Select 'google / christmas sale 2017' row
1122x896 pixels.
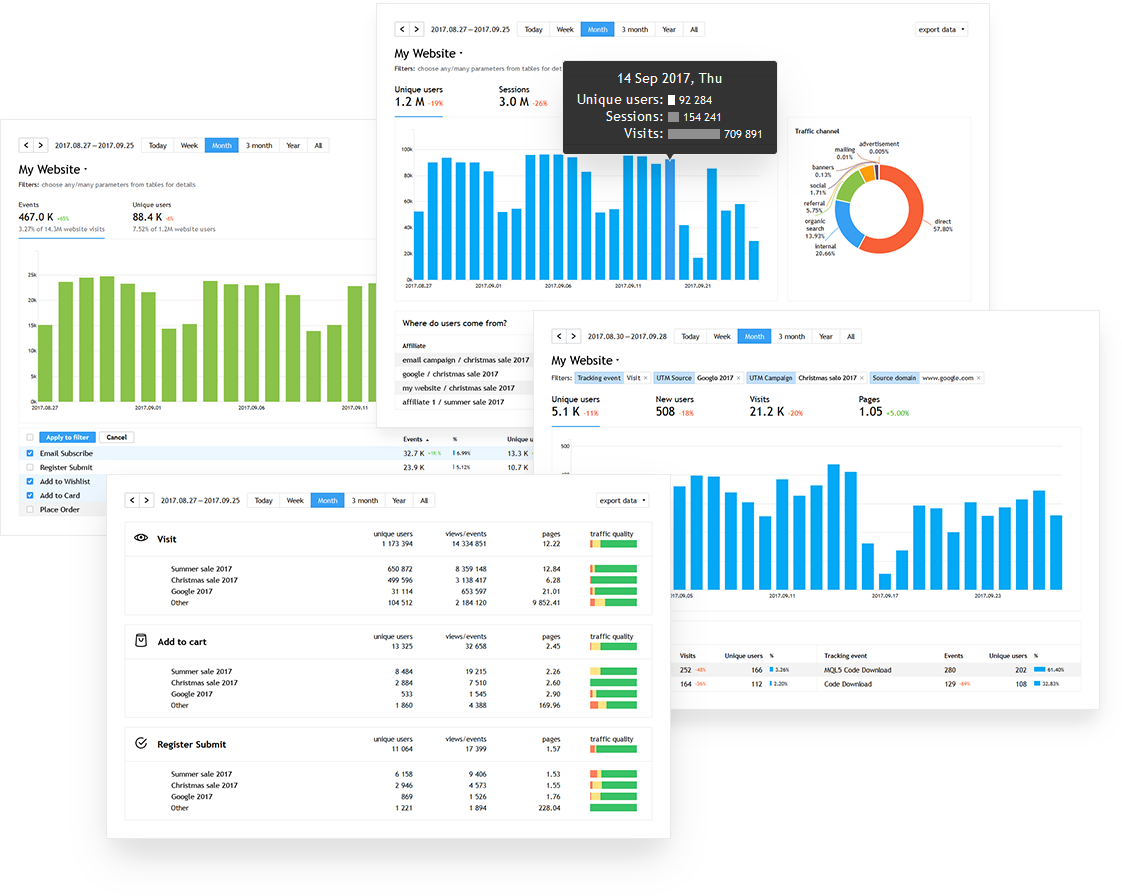(x=465, y=374)
